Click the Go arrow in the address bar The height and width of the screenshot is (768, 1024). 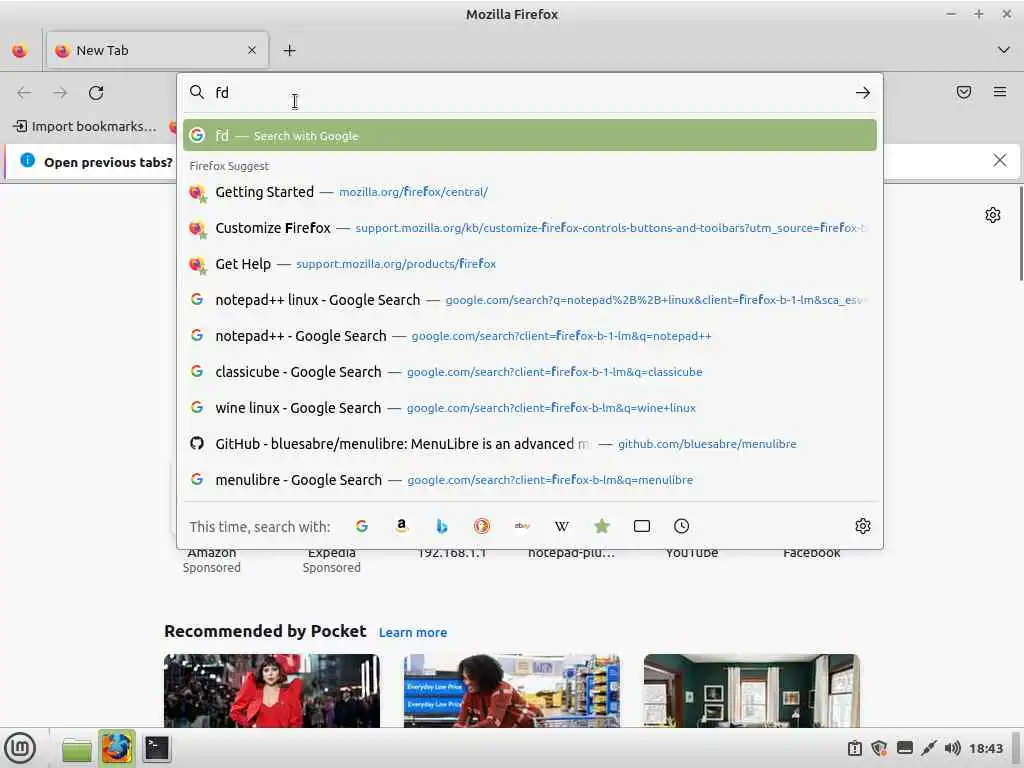point(863,93)
